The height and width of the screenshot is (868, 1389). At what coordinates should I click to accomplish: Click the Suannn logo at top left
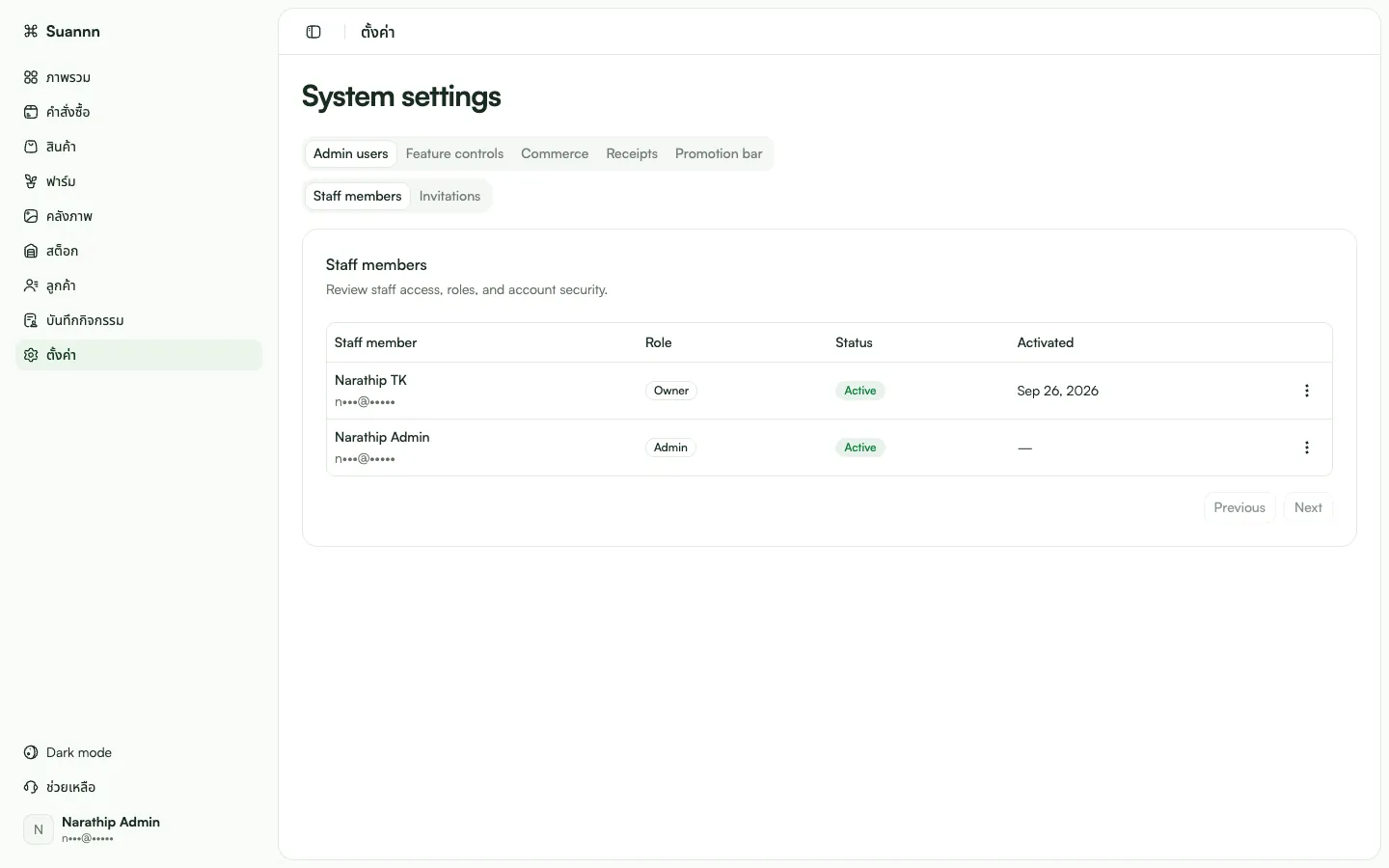(62, 31)
